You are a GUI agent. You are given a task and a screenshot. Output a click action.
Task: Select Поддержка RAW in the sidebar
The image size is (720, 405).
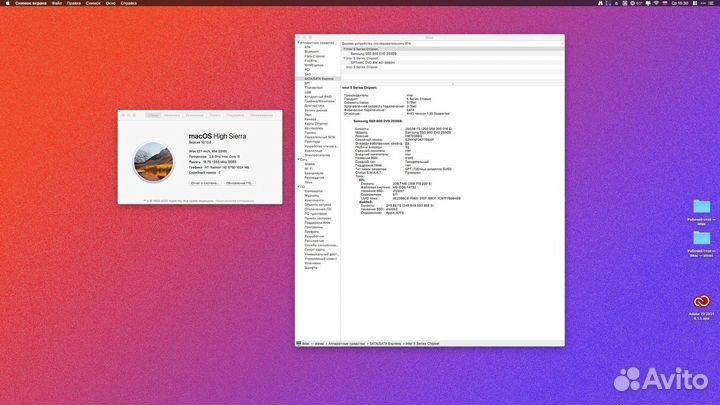[317, 223]
